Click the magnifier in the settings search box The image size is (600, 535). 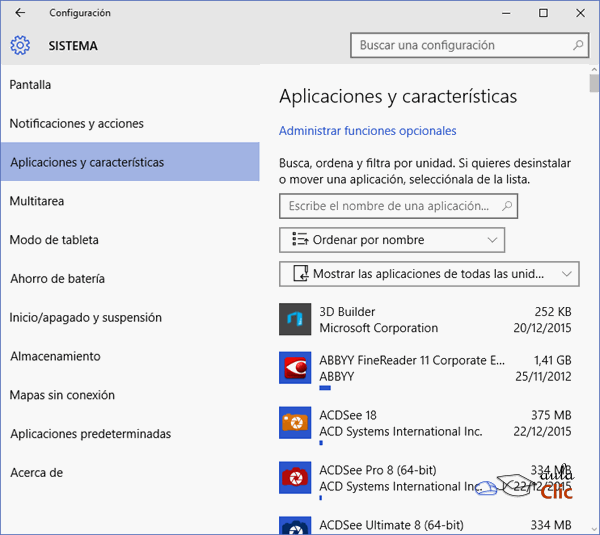[578, 45]
